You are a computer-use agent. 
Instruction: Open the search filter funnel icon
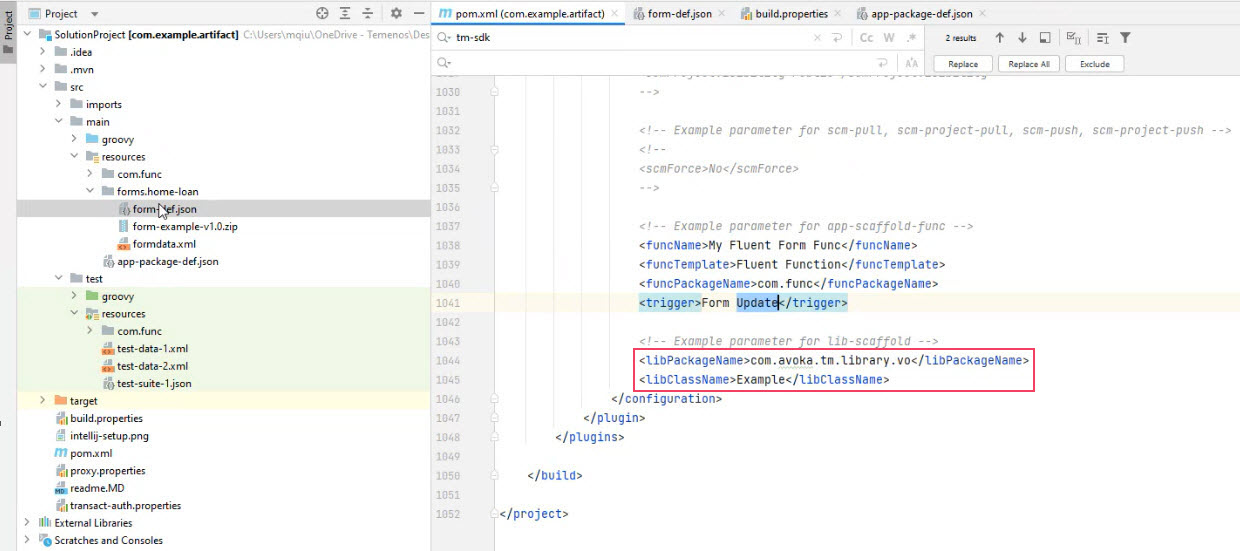tap(1125, 38)
